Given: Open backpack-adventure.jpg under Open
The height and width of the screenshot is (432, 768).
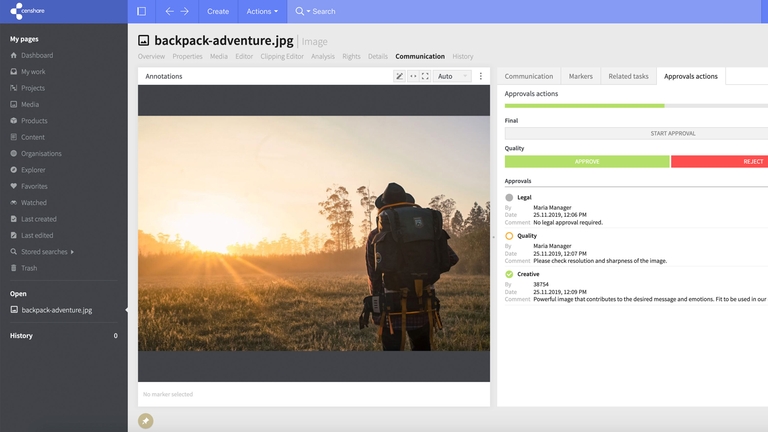Looking at the screenshot, I should [57, 310].
